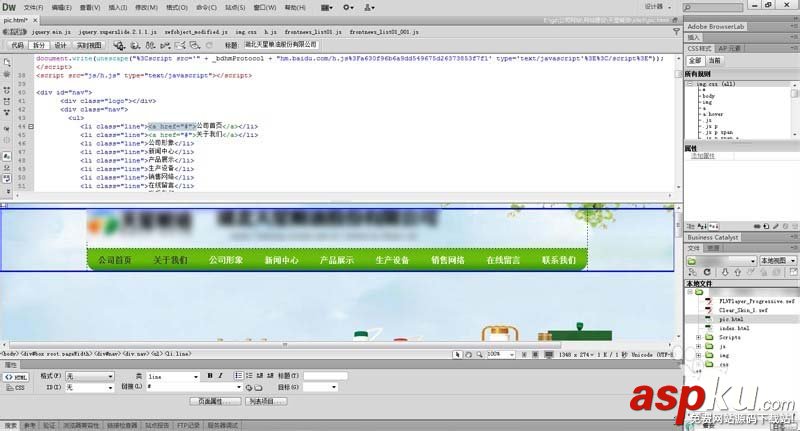Switch to Design view button
This screenshot has height=431, width=800.
[x=60, y=45]
